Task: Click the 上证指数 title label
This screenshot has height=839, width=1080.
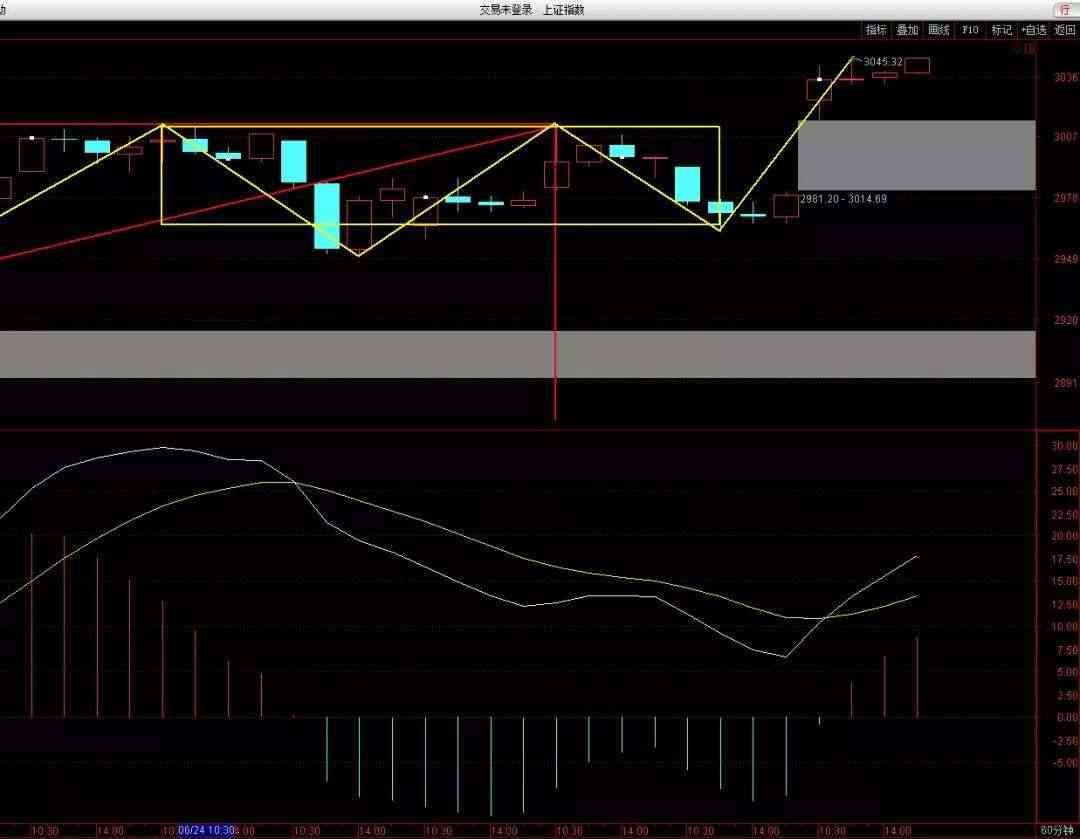Action: pos(563,9)
